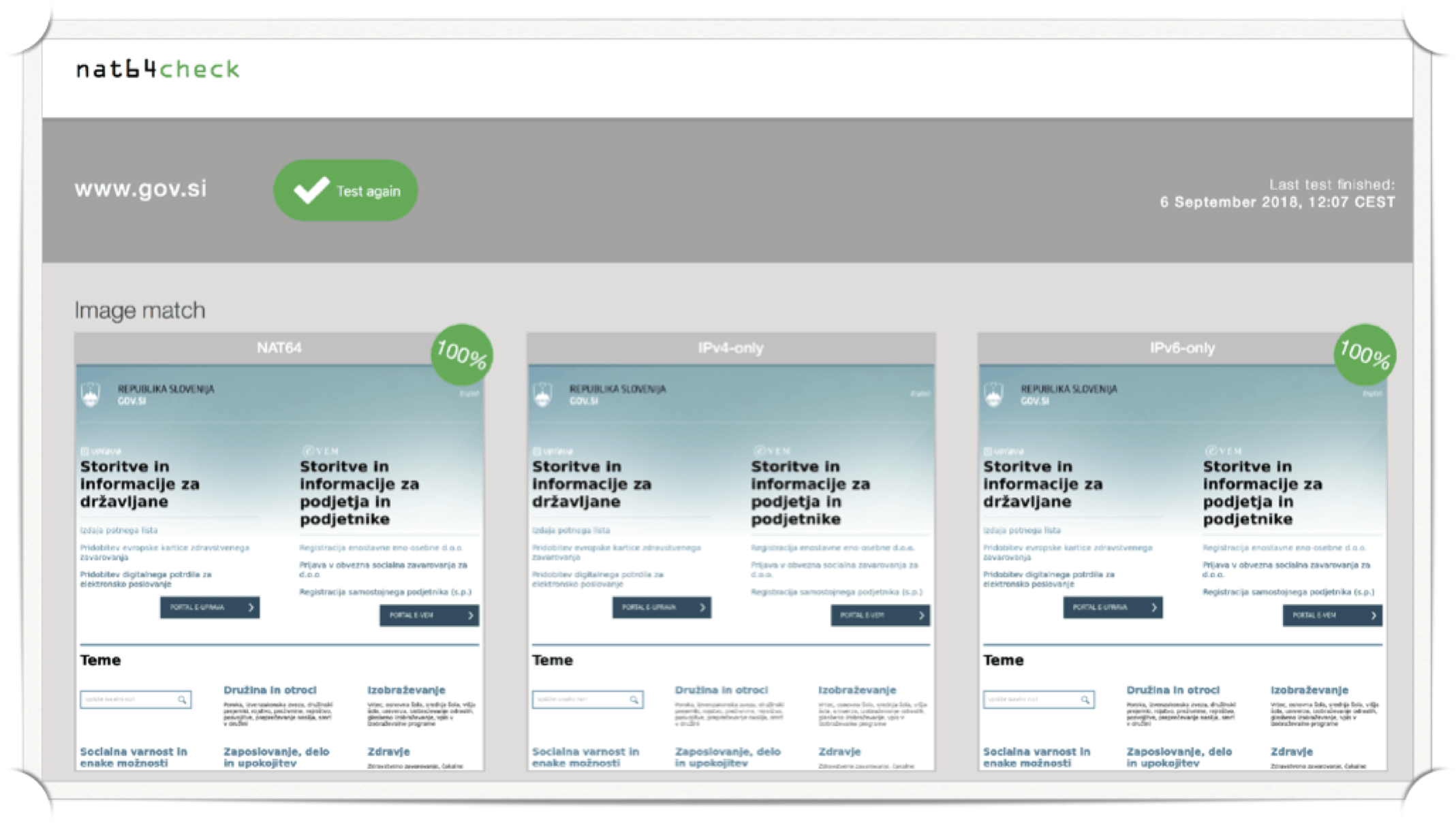Click the checkmark icon in Test again

tap(311, 190)
